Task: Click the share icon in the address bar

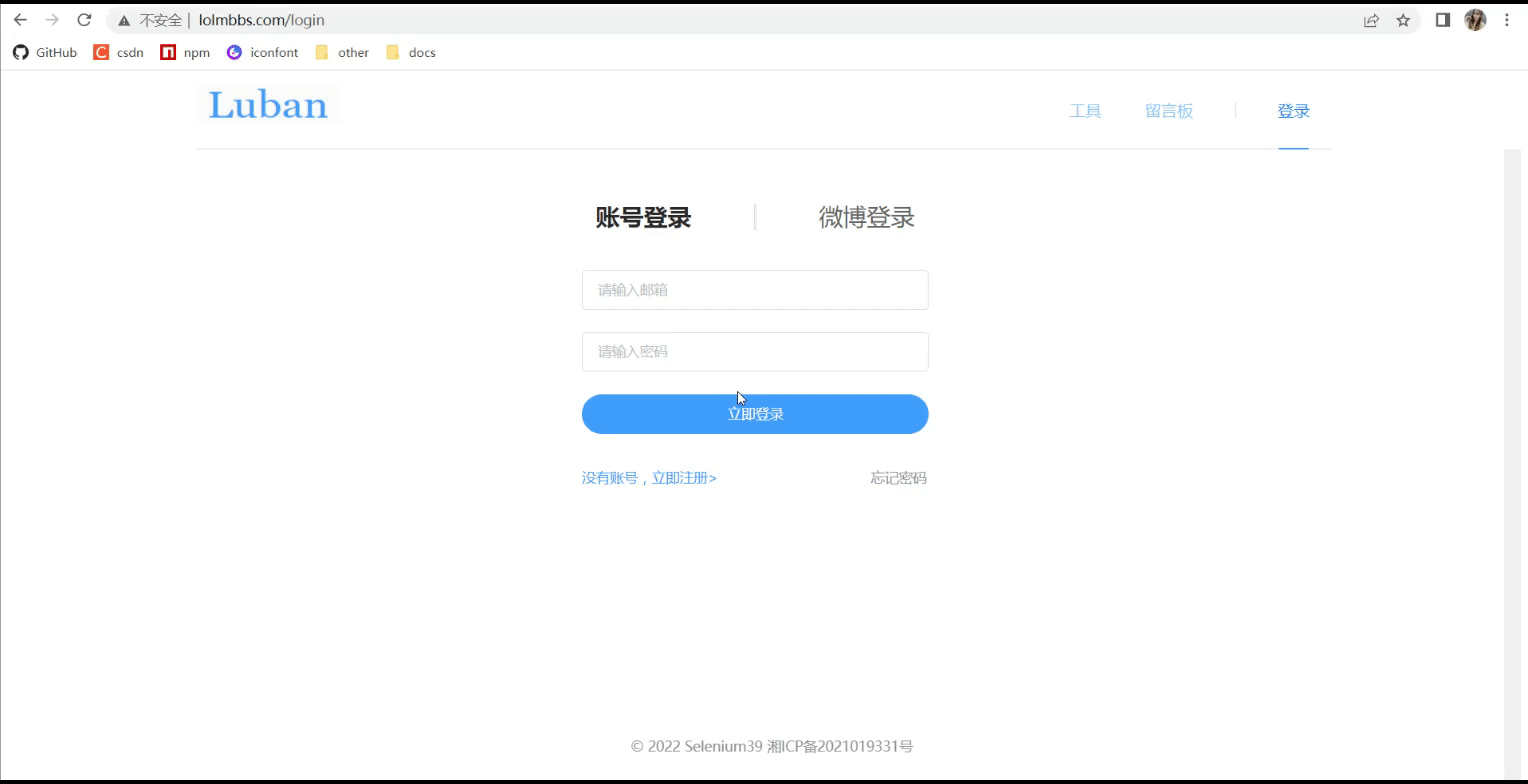Action: [1371, 19]
